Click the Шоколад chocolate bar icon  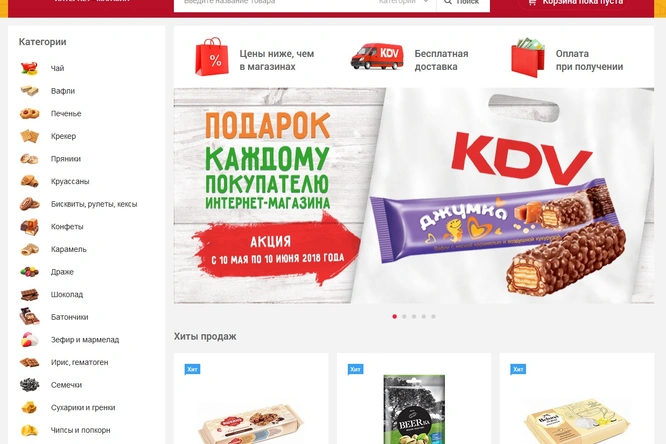click(29, 294)
